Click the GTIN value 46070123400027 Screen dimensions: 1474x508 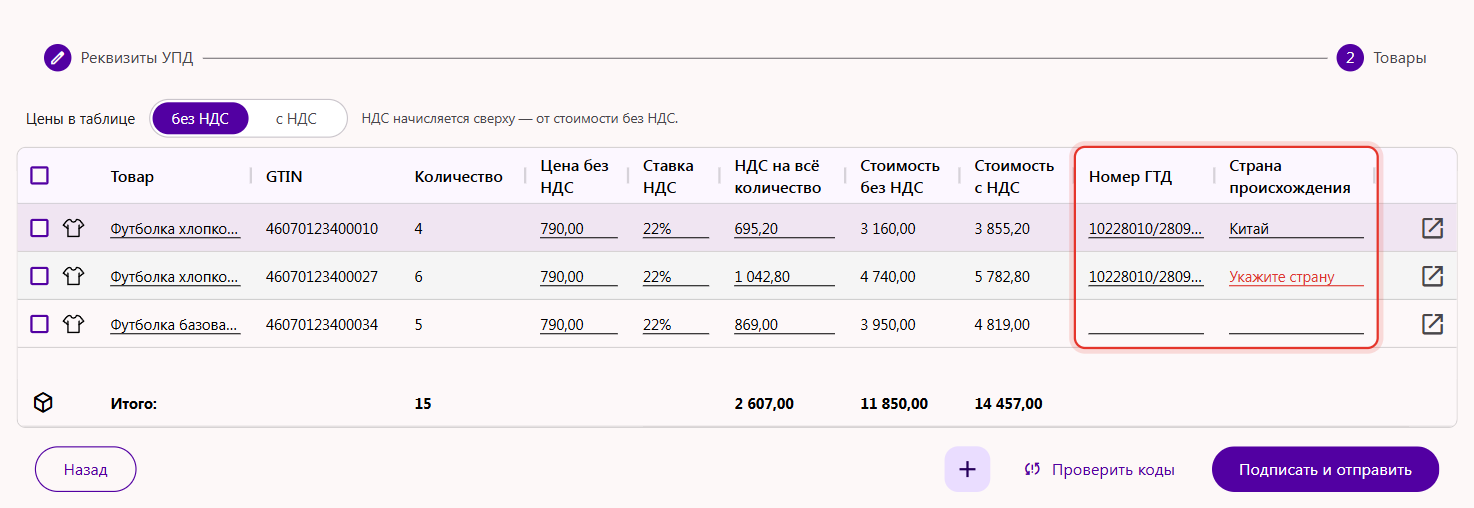click(322, 277)
